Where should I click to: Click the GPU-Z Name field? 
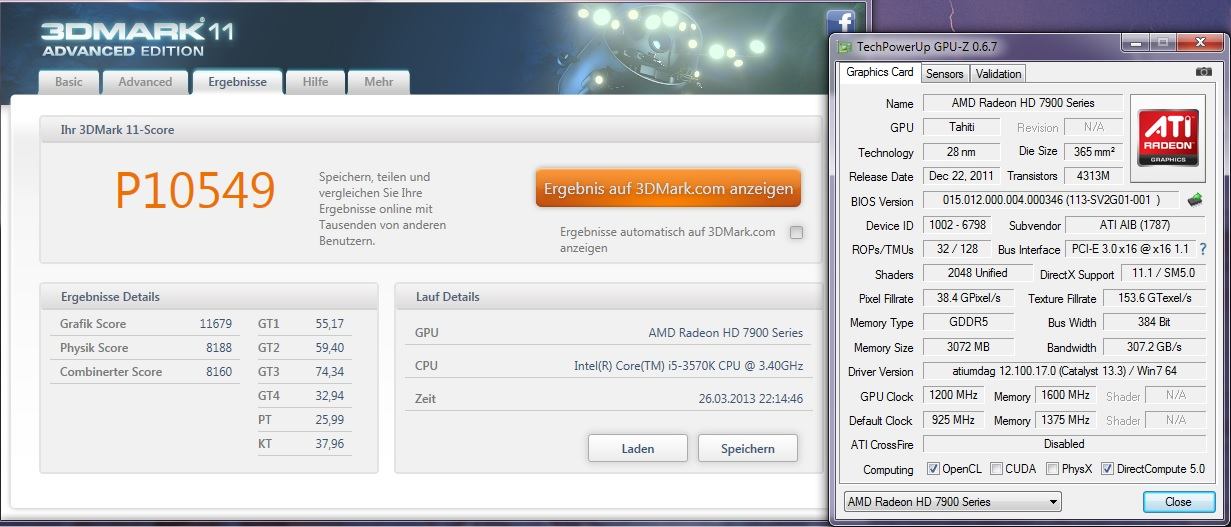coord(1023,103)
